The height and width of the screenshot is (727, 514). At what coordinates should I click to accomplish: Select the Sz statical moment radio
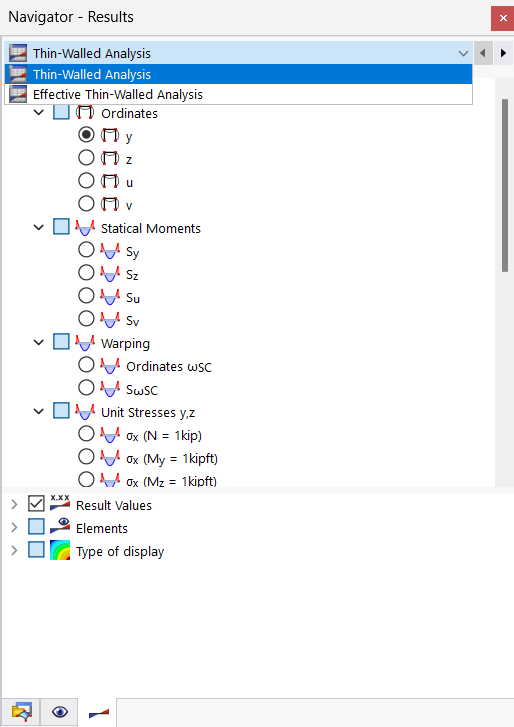[x=86, y=272]
